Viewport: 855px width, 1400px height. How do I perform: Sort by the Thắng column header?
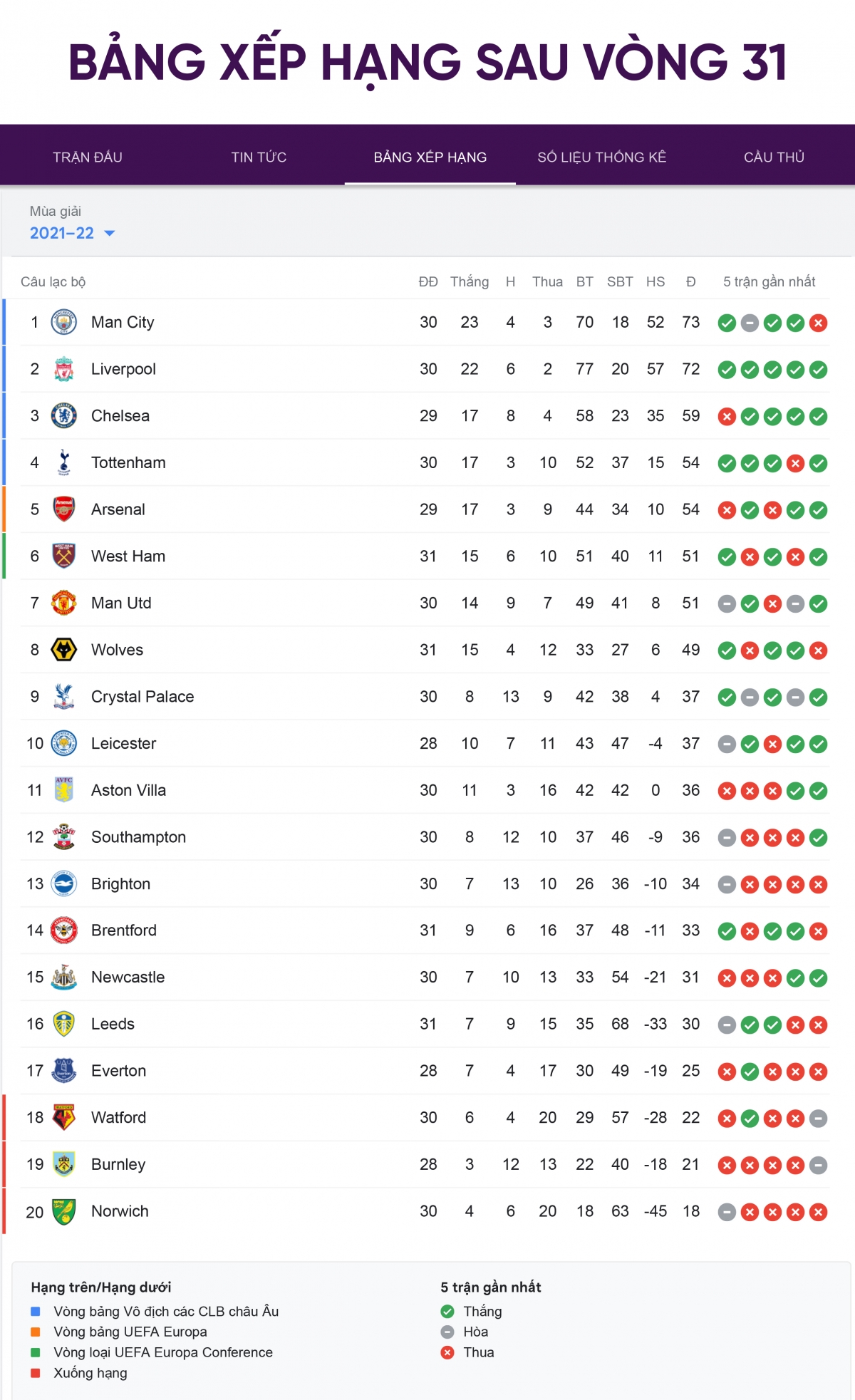(x=470, y=281)
